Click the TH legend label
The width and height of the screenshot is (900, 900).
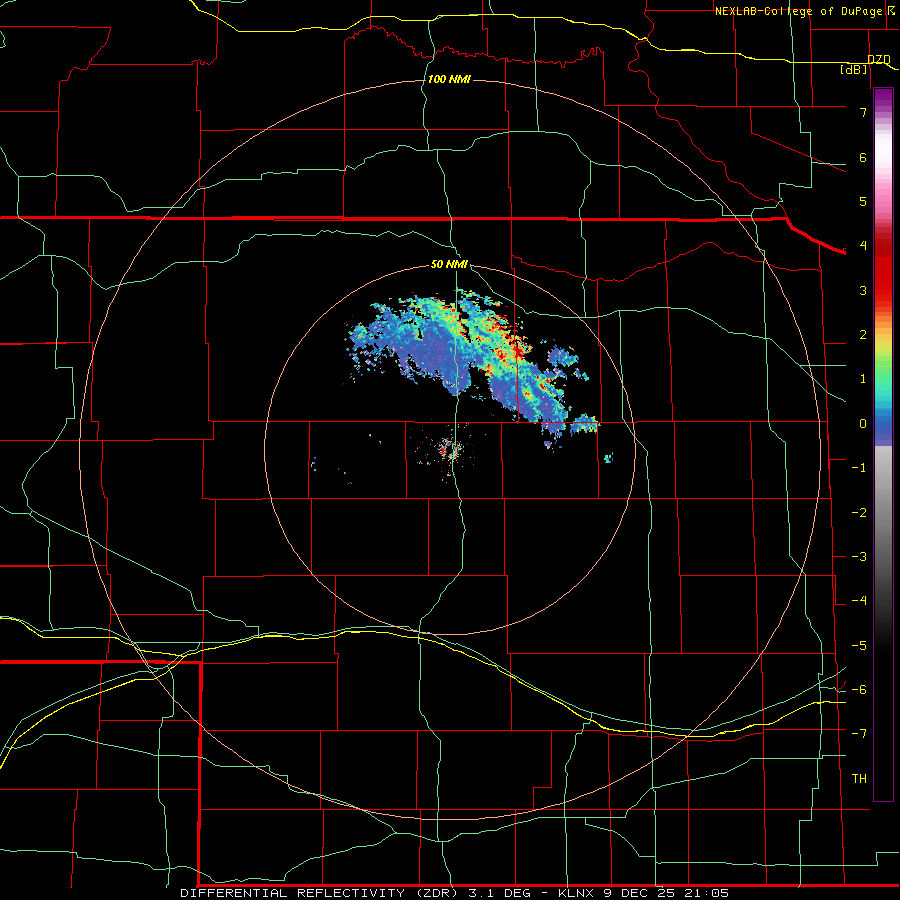coord(859,778)
